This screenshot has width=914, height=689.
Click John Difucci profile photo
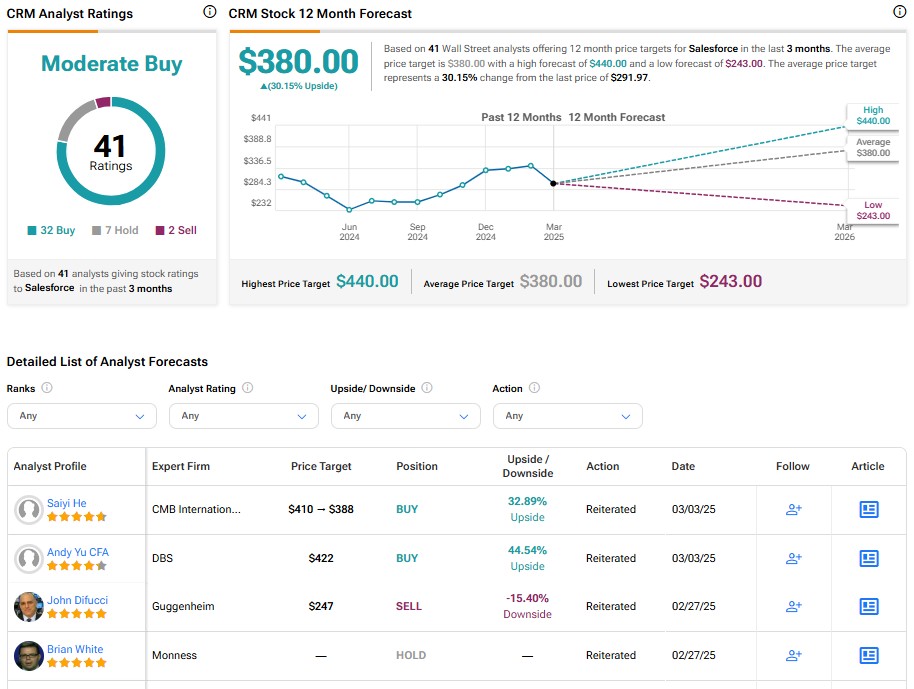click(29, 607)
